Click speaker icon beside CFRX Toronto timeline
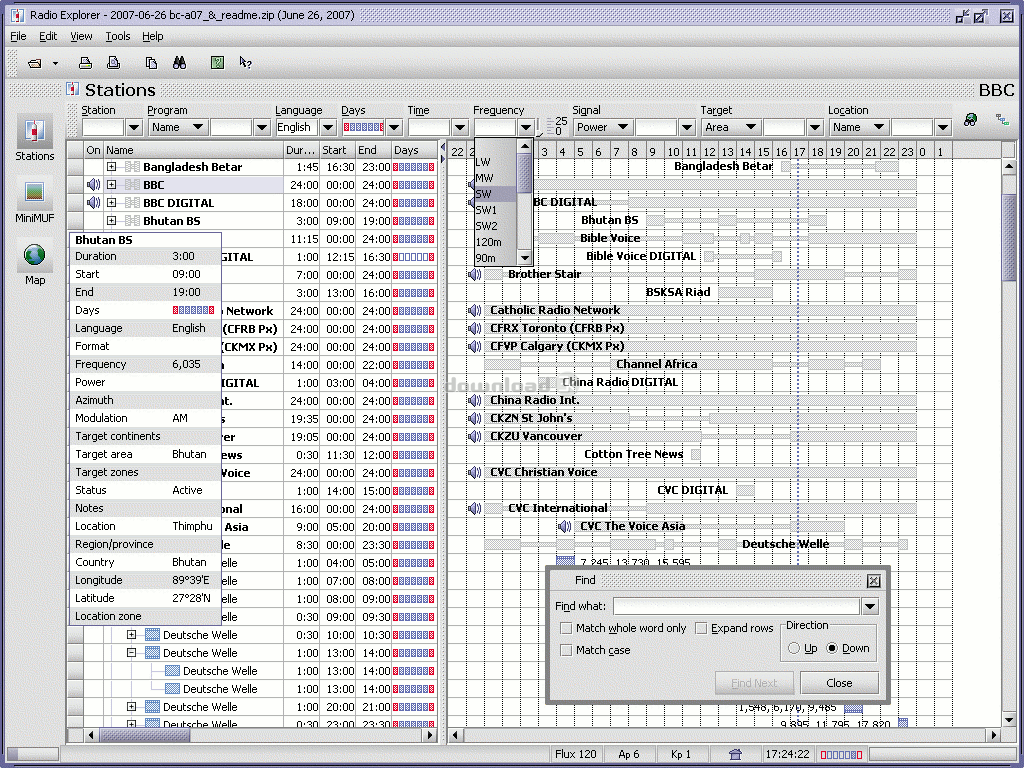 point(475,328)
